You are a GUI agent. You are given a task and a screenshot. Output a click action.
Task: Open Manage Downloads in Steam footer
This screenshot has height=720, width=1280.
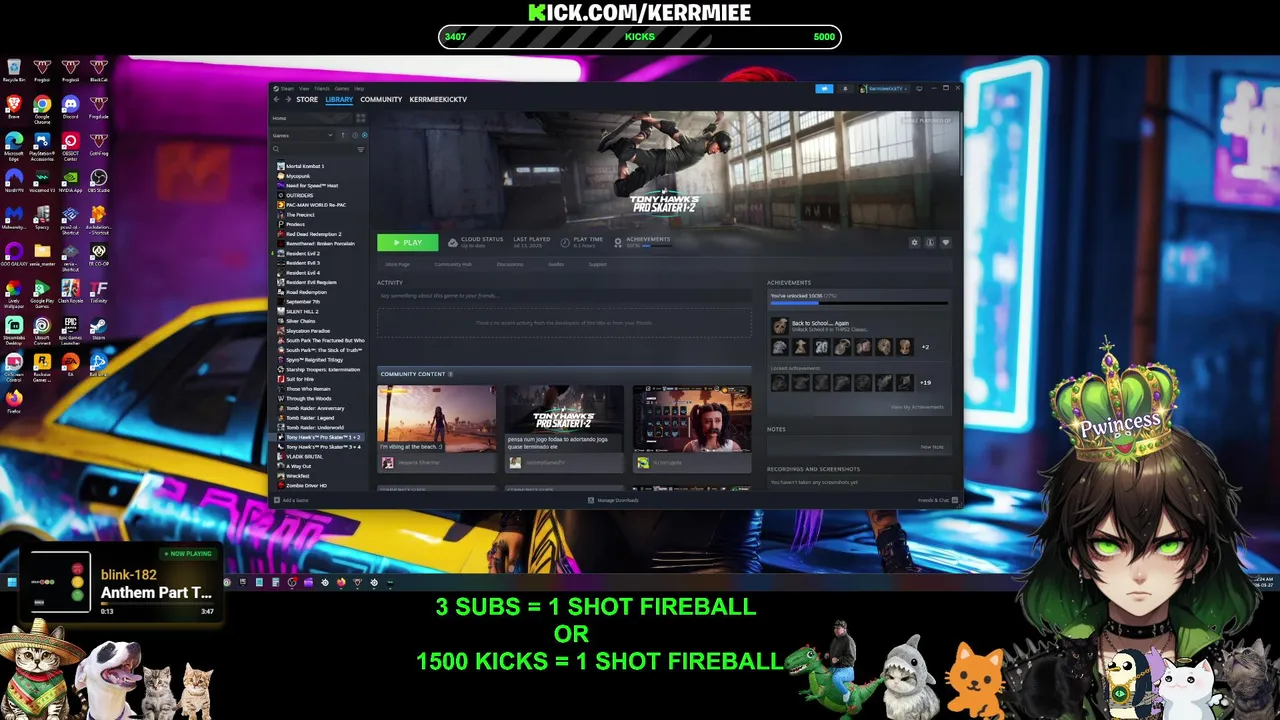613,500
